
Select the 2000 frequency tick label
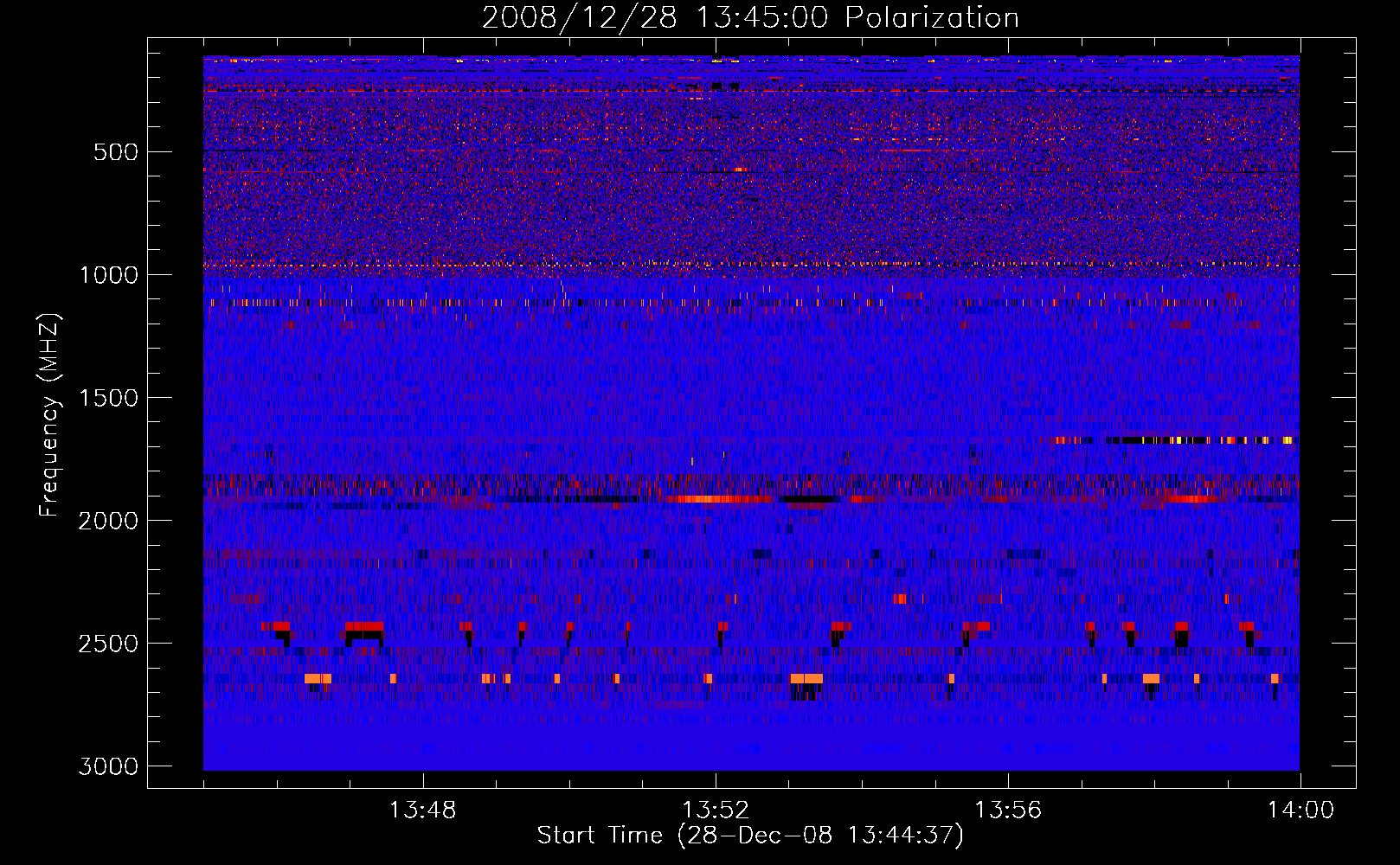[x=108, y=521]
